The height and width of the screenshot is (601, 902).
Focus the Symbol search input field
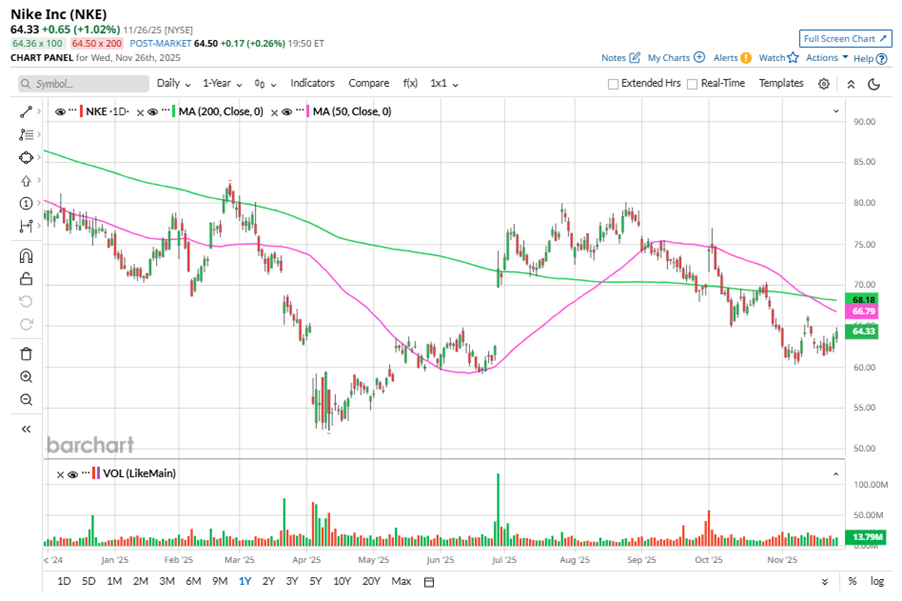tap(83, 84)
